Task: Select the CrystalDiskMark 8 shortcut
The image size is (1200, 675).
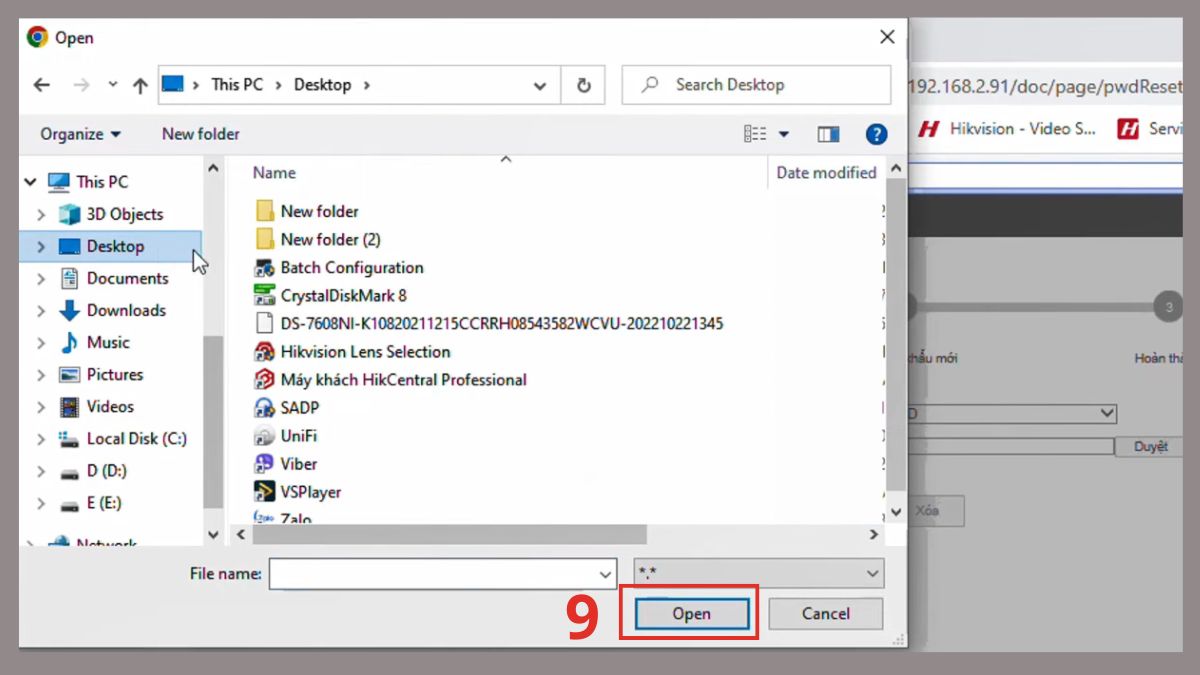Action: 343,295
